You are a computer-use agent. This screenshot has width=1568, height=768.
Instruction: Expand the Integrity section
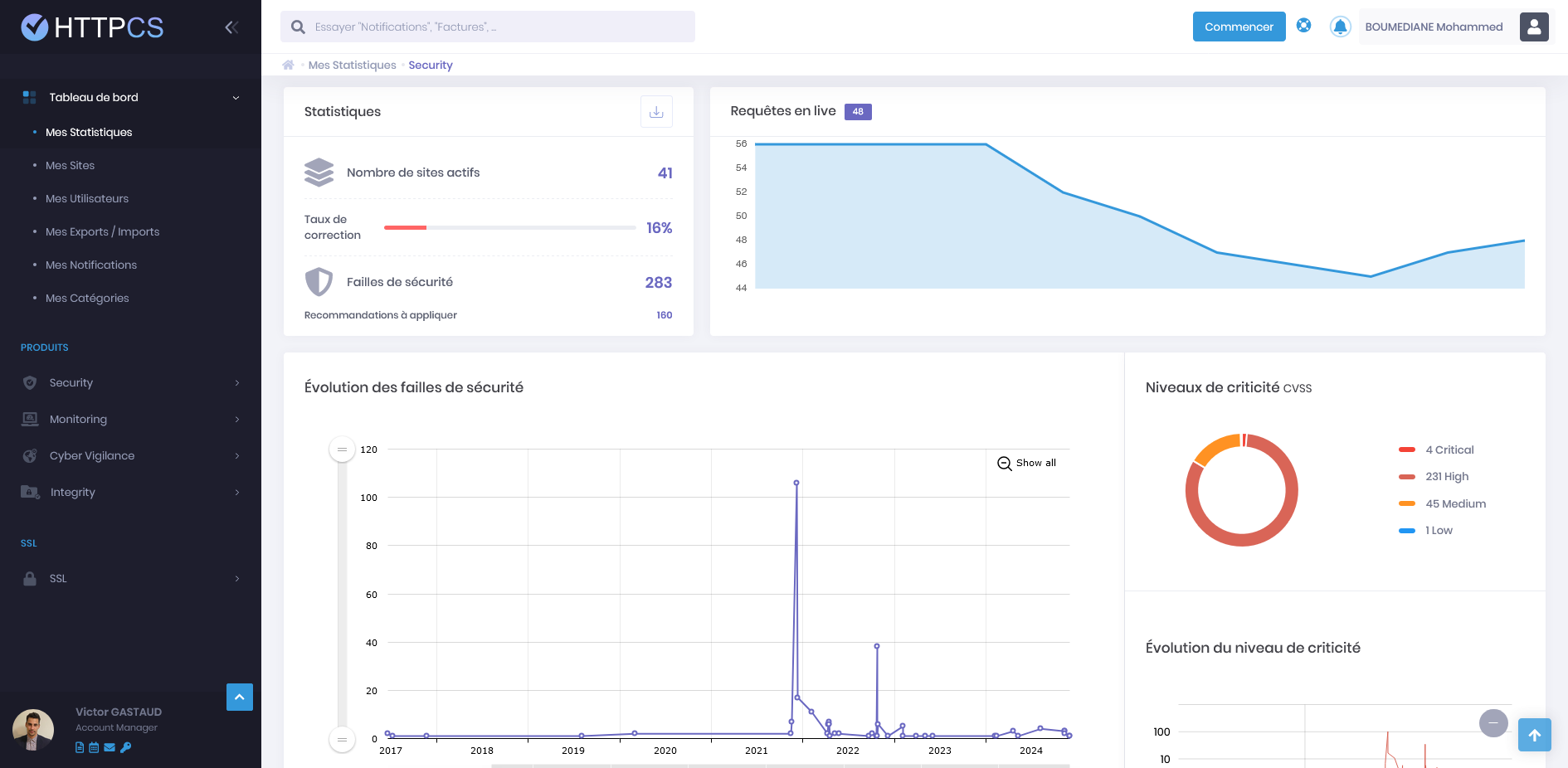pyautogui.click(x=238, y=492)
